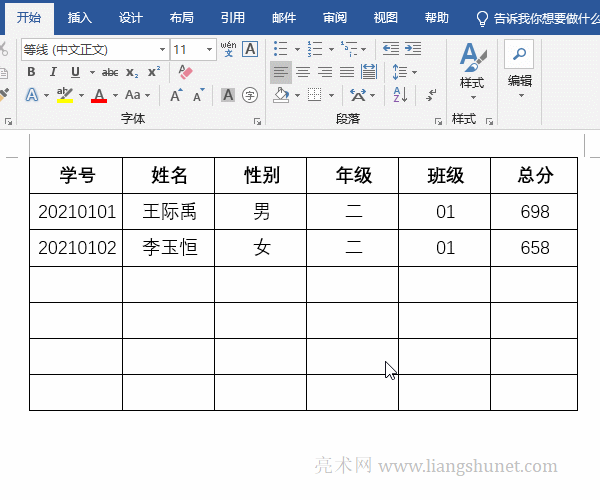The image size is (600, 500).
Task: Apply the yellow text highlight color
Action: point(64,95)
